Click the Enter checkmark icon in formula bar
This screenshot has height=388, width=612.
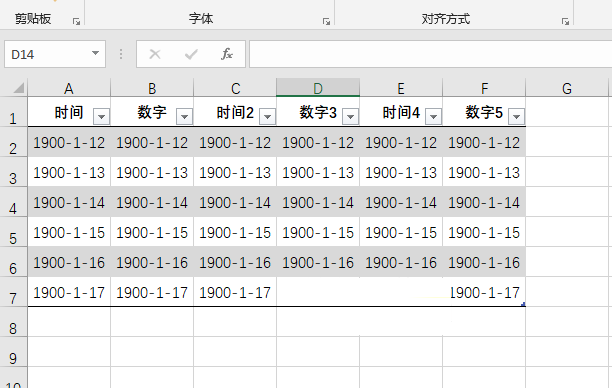(x=191, y=54)
